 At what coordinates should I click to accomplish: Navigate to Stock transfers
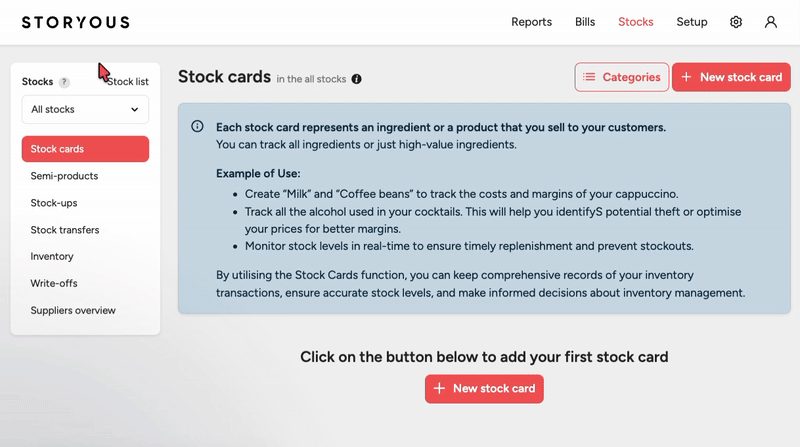[65, 230]
